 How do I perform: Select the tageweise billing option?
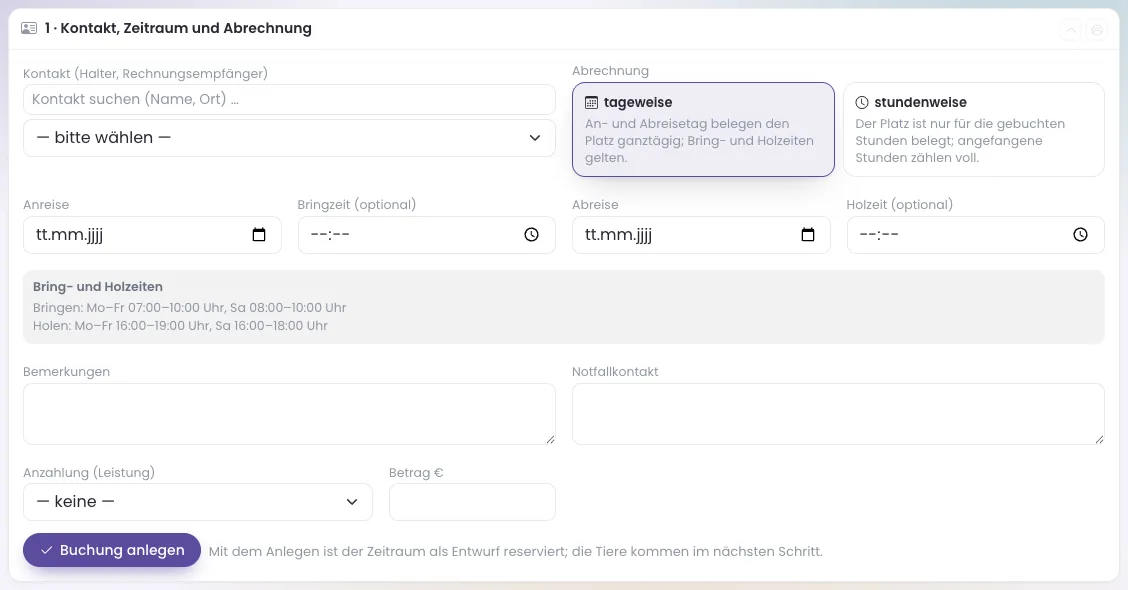click(703, 130)
